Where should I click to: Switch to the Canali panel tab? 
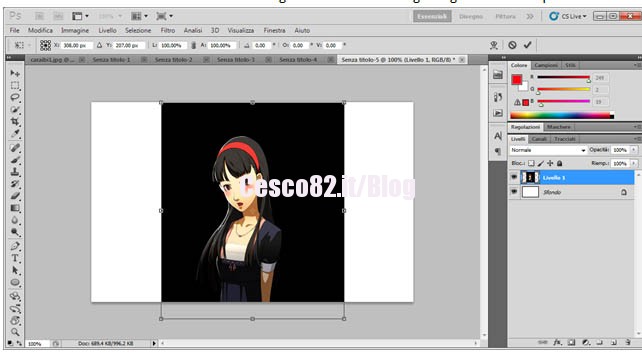[539, 139]
